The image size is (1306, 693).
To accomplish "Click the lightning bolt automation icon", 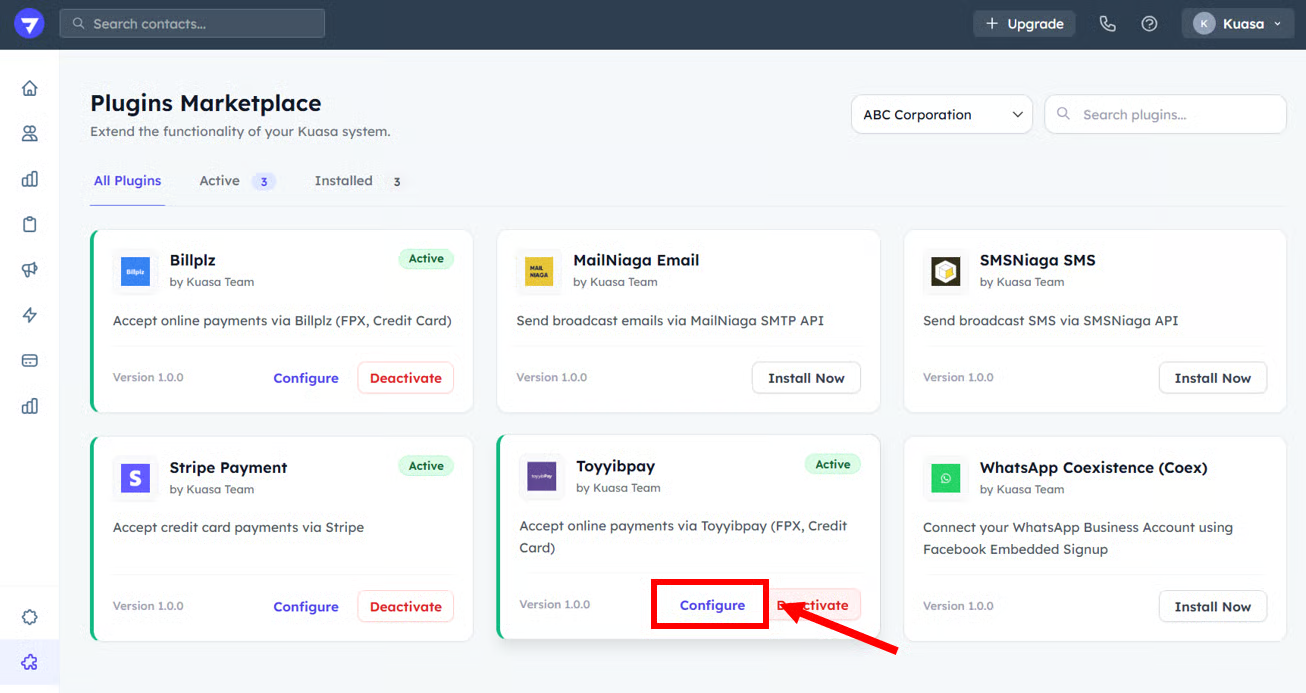I will coord(29,315).
